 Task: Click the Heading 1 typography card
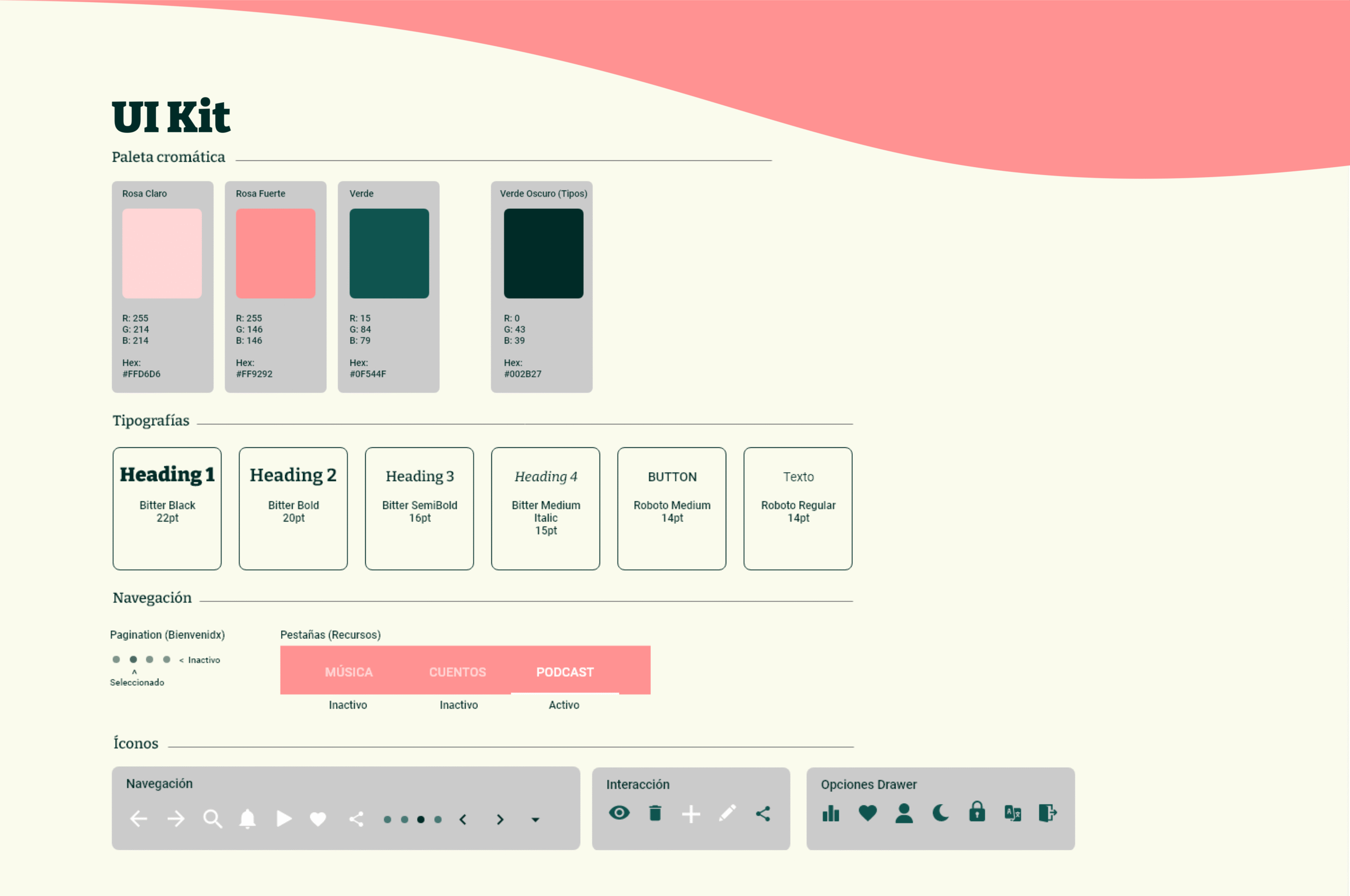tap(167, 508)
